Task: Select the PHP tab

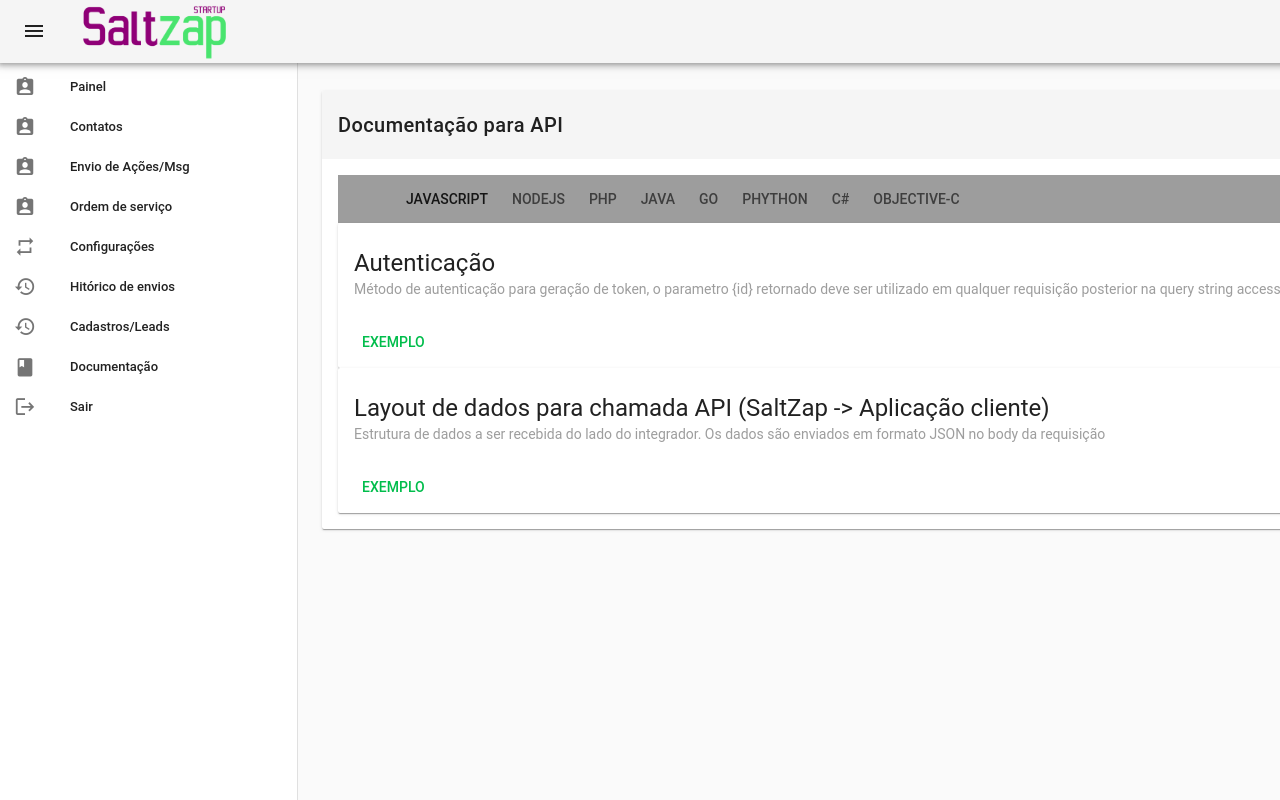Action: point(603,199)
